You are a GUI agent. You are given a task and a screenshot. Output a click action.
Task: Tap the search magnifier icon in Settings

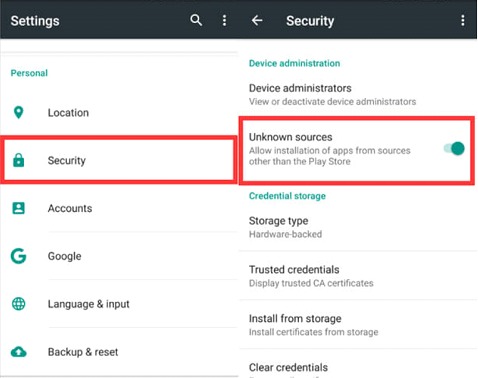(x=196, y=20)
